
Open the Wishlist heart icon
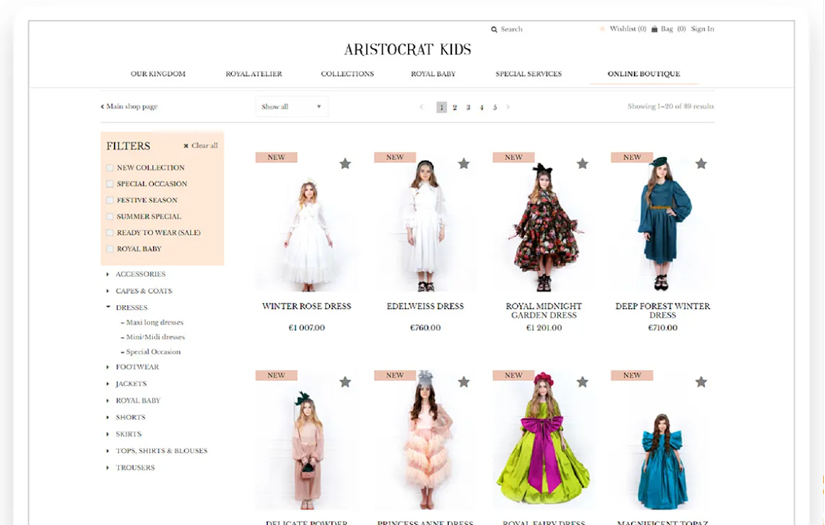tap(602, 29)
